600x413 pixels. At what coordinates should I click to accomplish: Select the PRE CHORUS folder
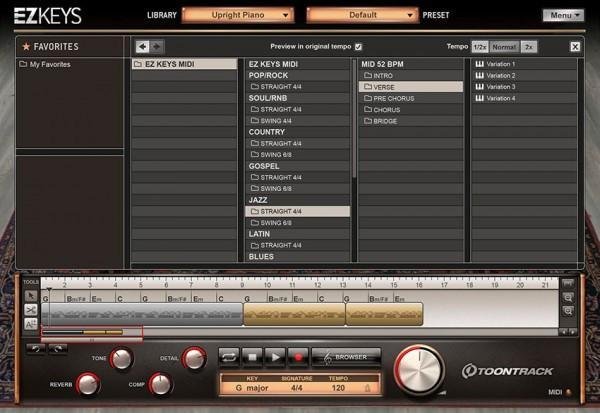pyautogui.click(x=410, y=98)
